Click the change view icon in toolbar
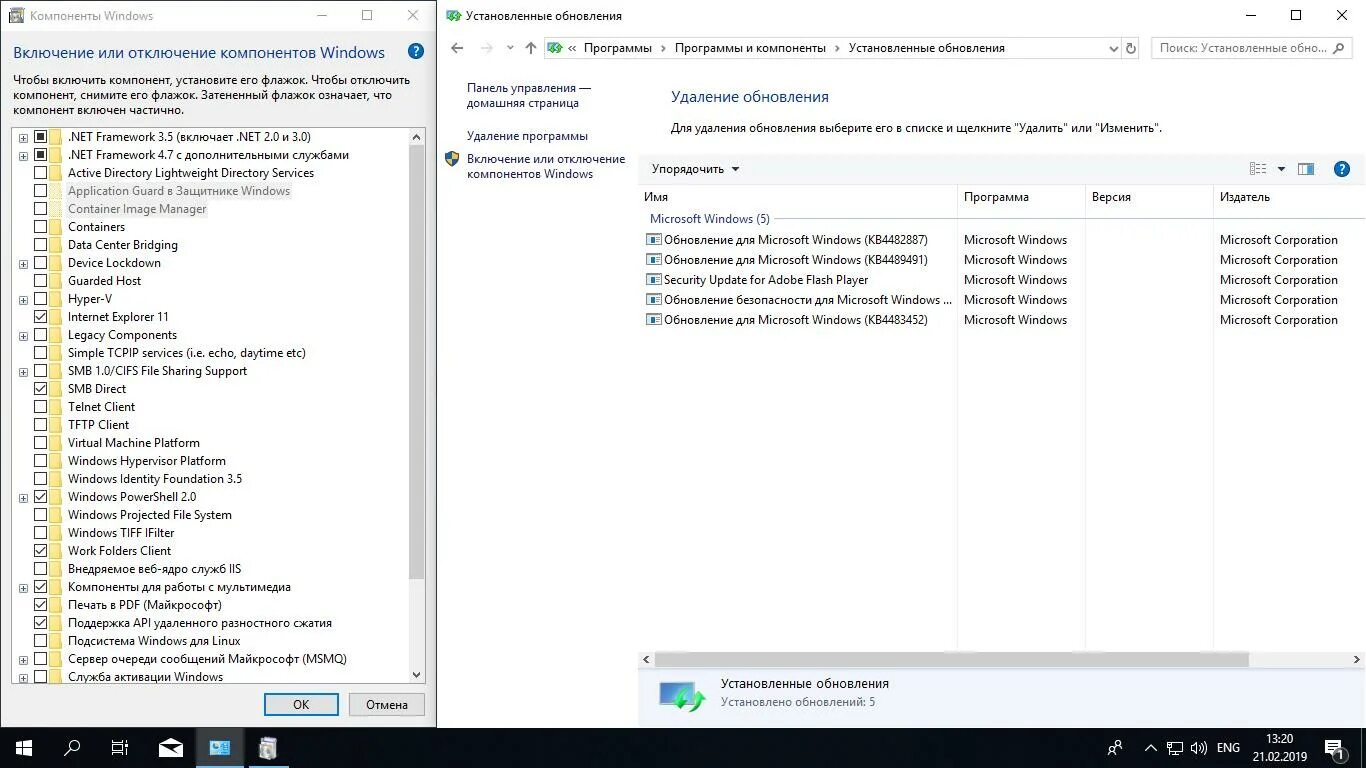 point(1258,169)
